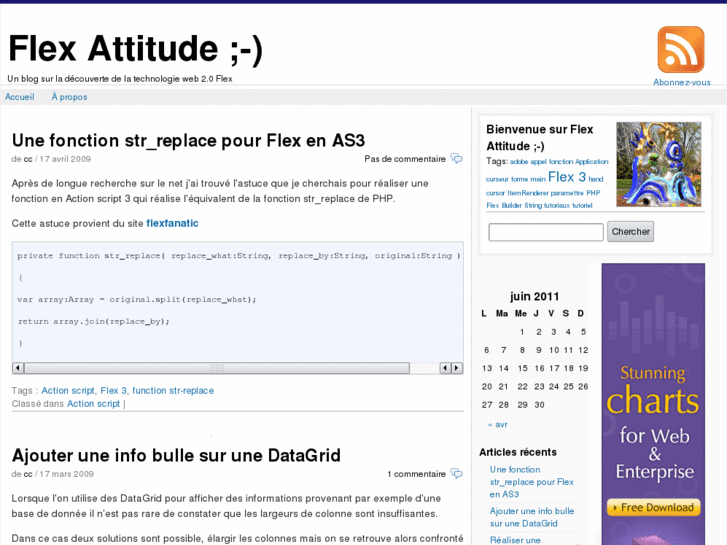Click the author cc link under the str_replace post
The width and height of the screenshot is (727, 545).
click(x=28, y=159)
